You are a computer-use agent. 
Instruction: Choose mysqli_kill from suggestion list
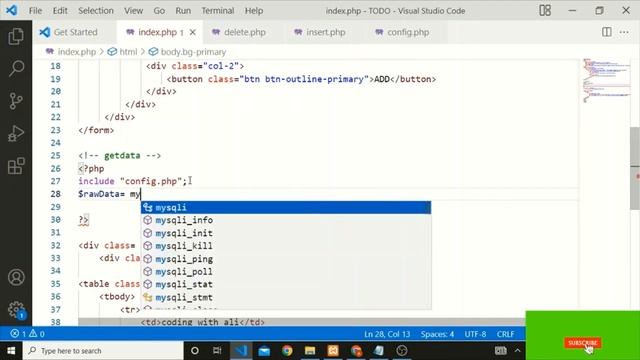pos(286,246)
